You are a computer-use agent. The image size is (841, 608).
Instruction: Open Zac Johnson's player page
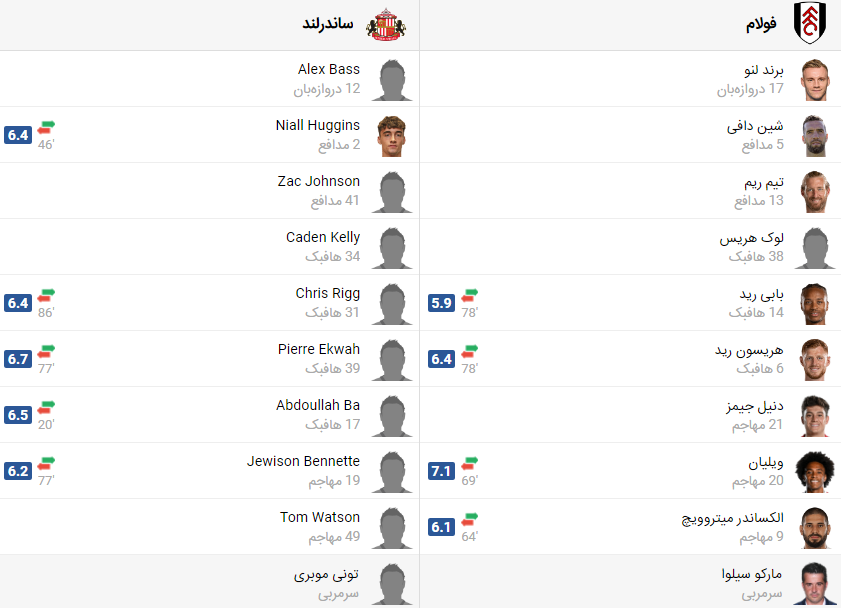click(x=319, y=181)
